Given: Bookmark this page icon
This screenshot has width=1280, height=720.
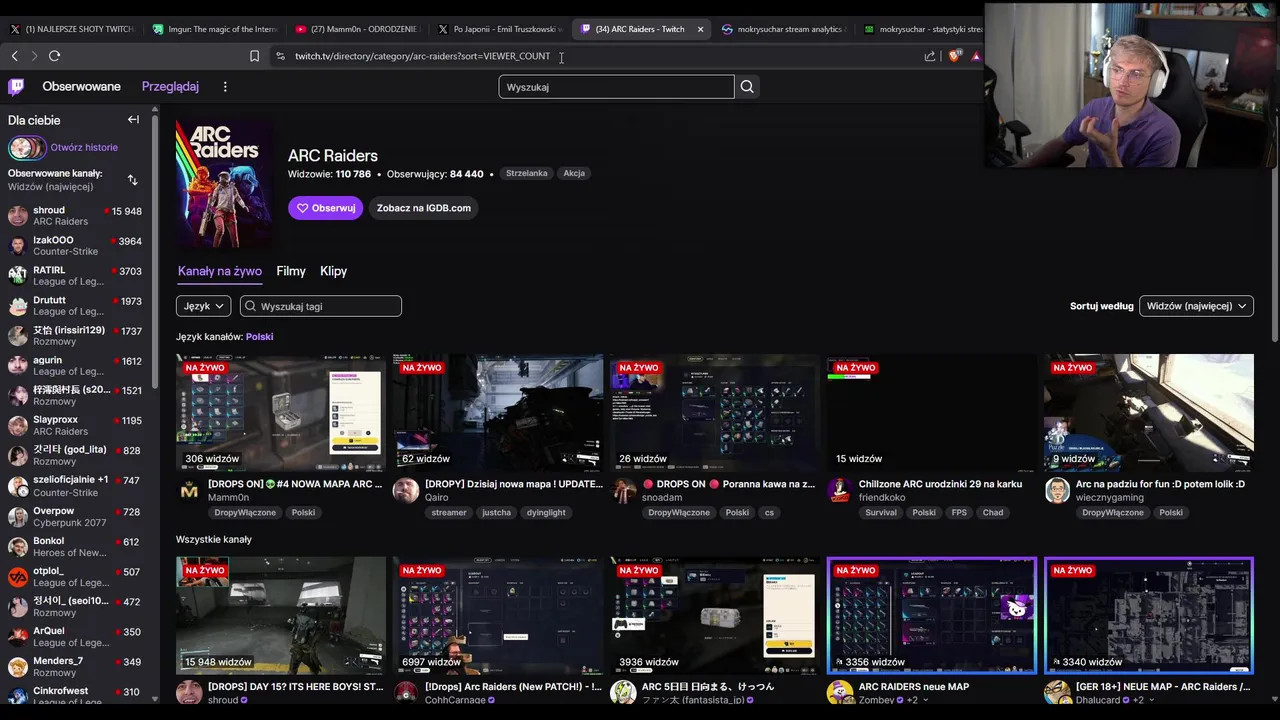Looking at the screenshot, I should point(254,56).
